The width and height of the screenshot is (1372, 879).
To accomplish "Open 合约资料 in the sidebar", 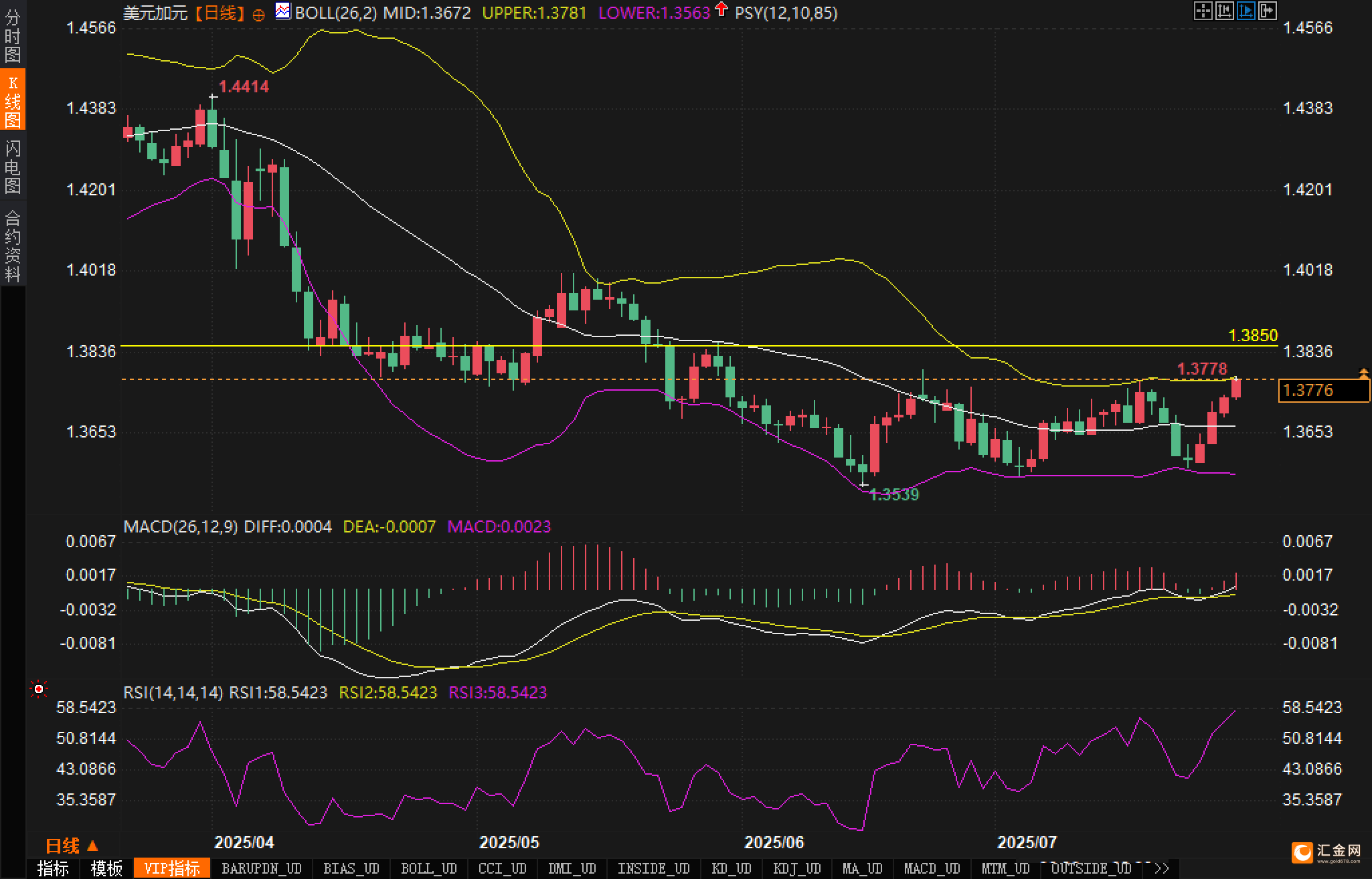I will click(x=13, y=246).
